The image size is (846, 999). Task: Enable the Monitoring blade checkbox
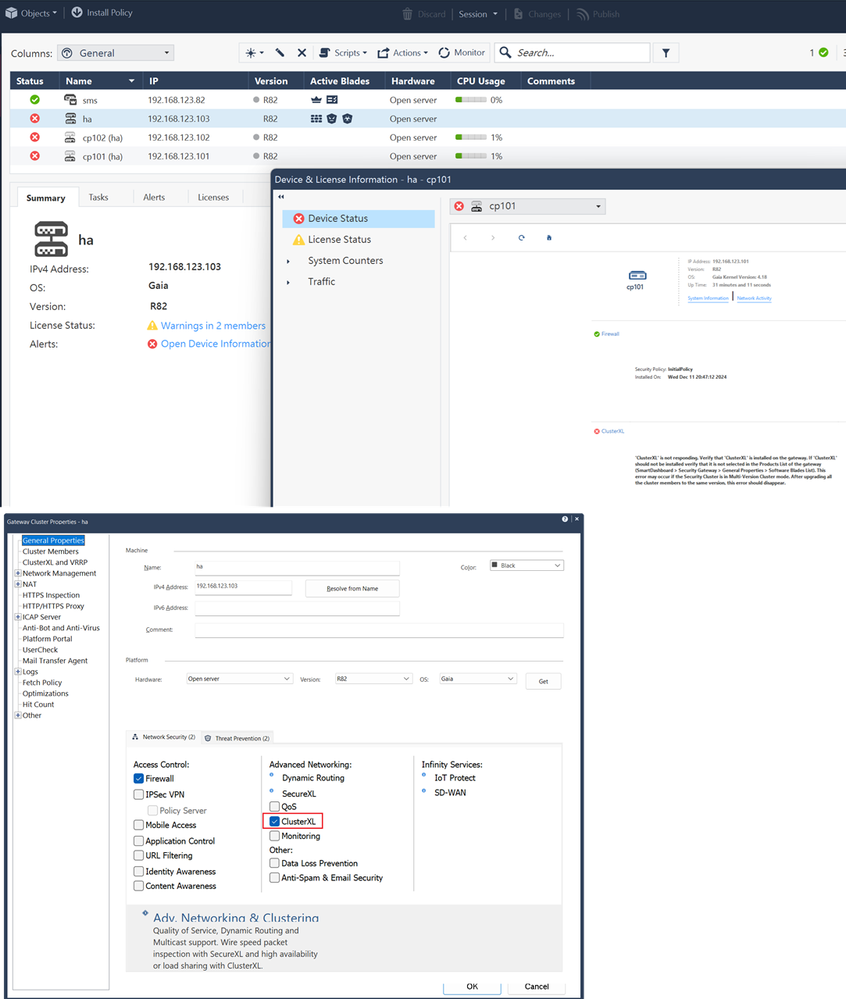[275, 836]
